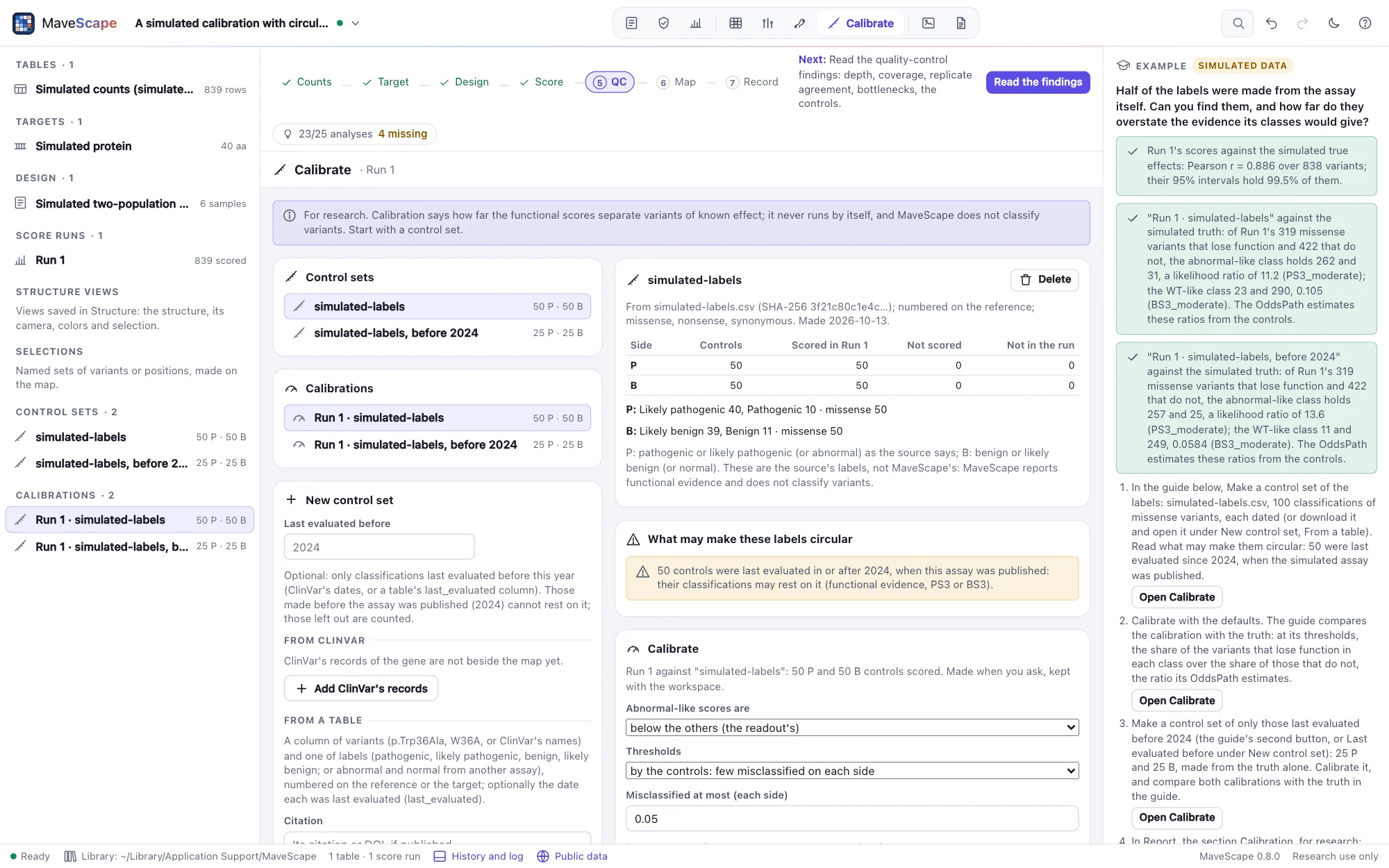
Task: Go to the Target step
Action: pos(385,82)
